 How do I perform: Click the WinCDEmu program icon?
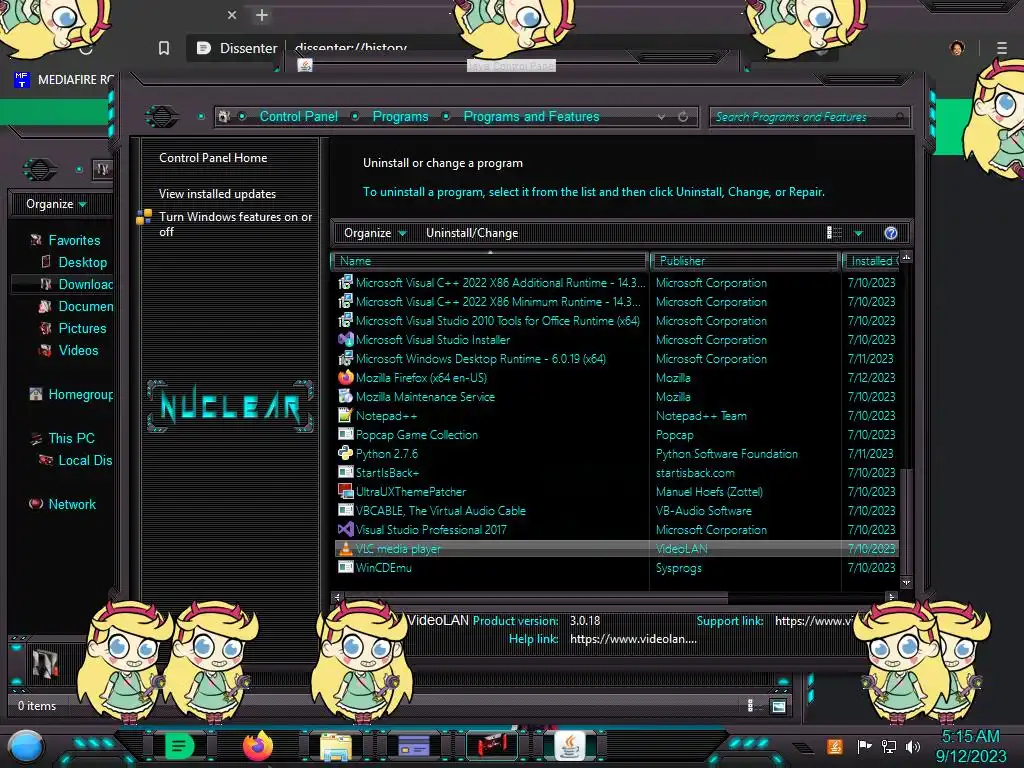pos(345,568)
